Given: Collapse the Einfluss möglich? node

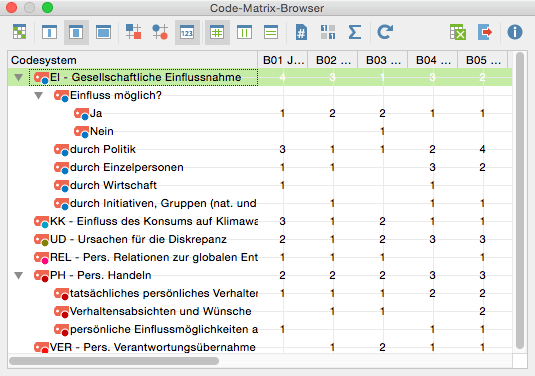Looking at the screenshot, I should tap(39, 96).
